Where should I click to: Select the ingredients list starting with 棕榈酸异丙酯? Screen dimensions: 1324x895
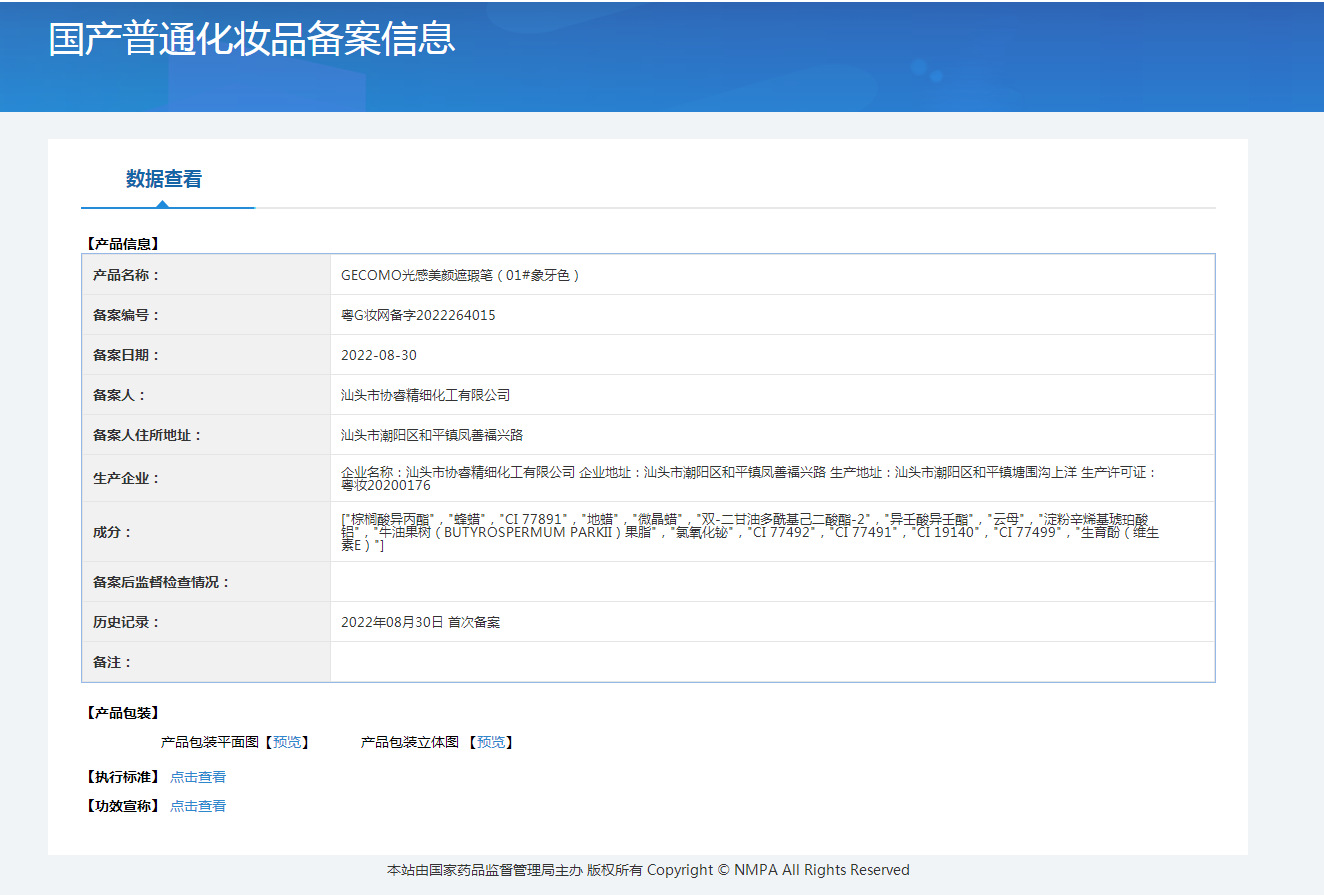click(x=751, y=532)
